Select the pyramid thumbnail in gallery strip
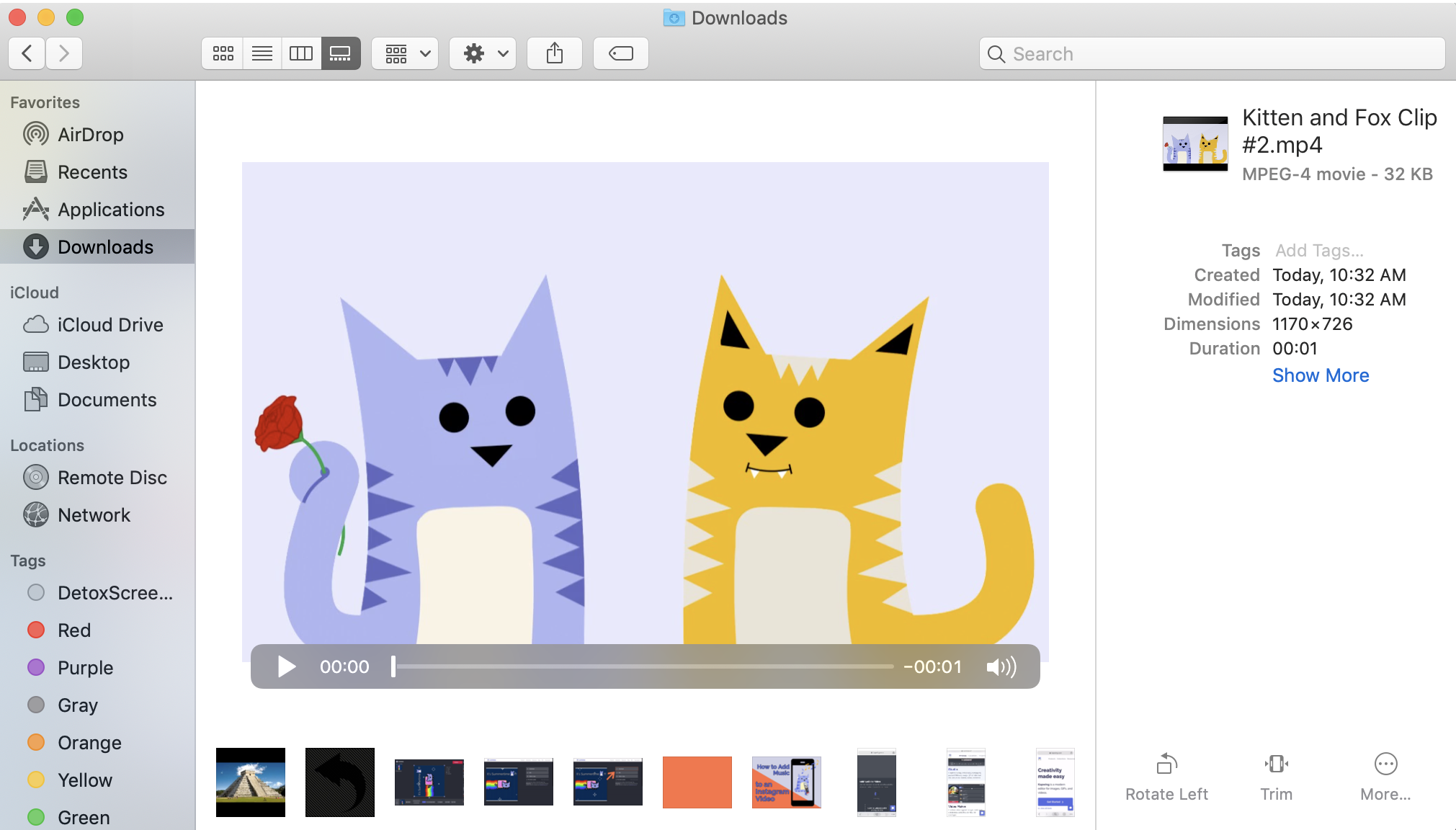The width and height of the screenshot is (1456, 830). pyautogui.click(x=251, y=782)
